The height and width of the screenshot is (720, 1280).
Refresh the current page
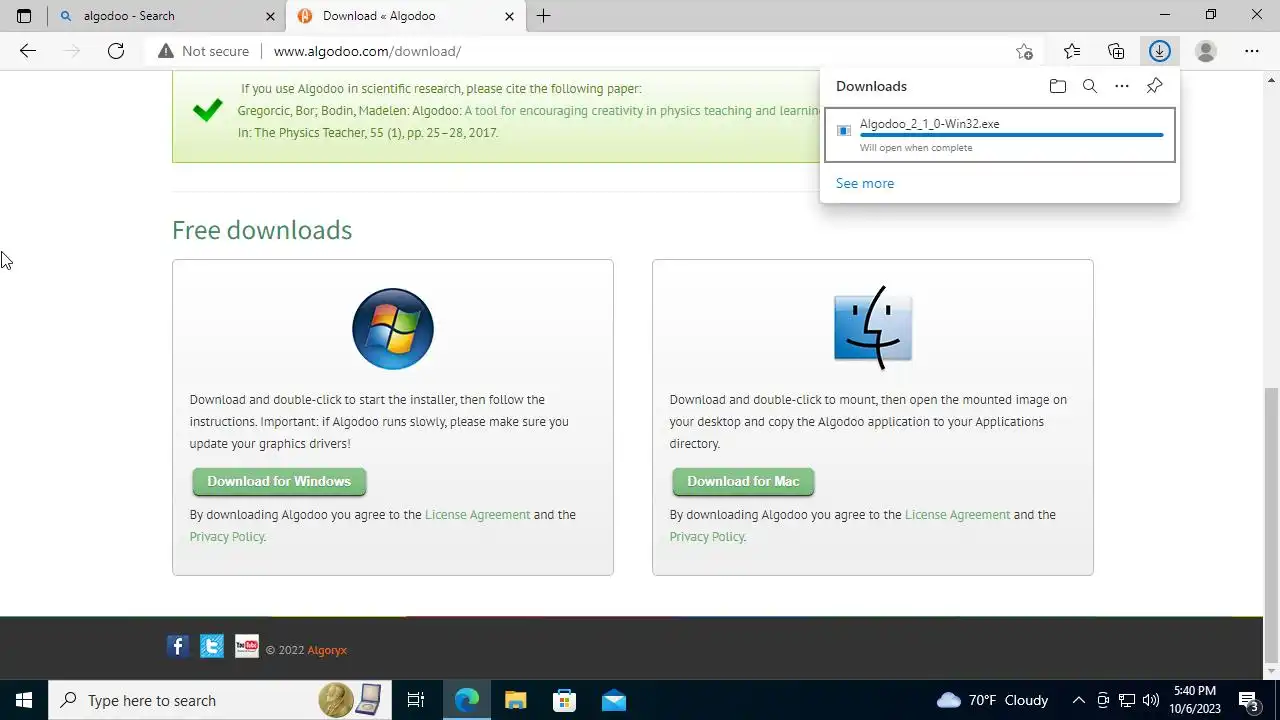point(116,51)
